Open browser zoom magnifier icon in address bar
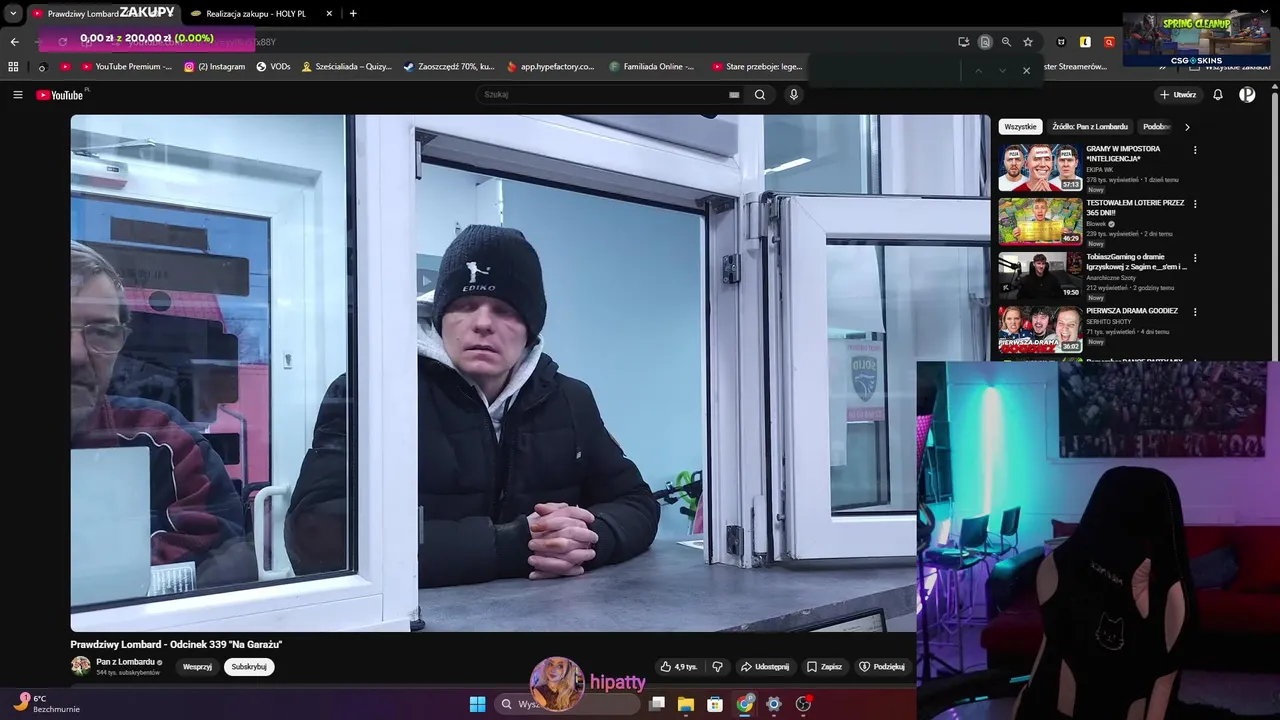The image size is (1280, 720). click(x=1006, y=42)
